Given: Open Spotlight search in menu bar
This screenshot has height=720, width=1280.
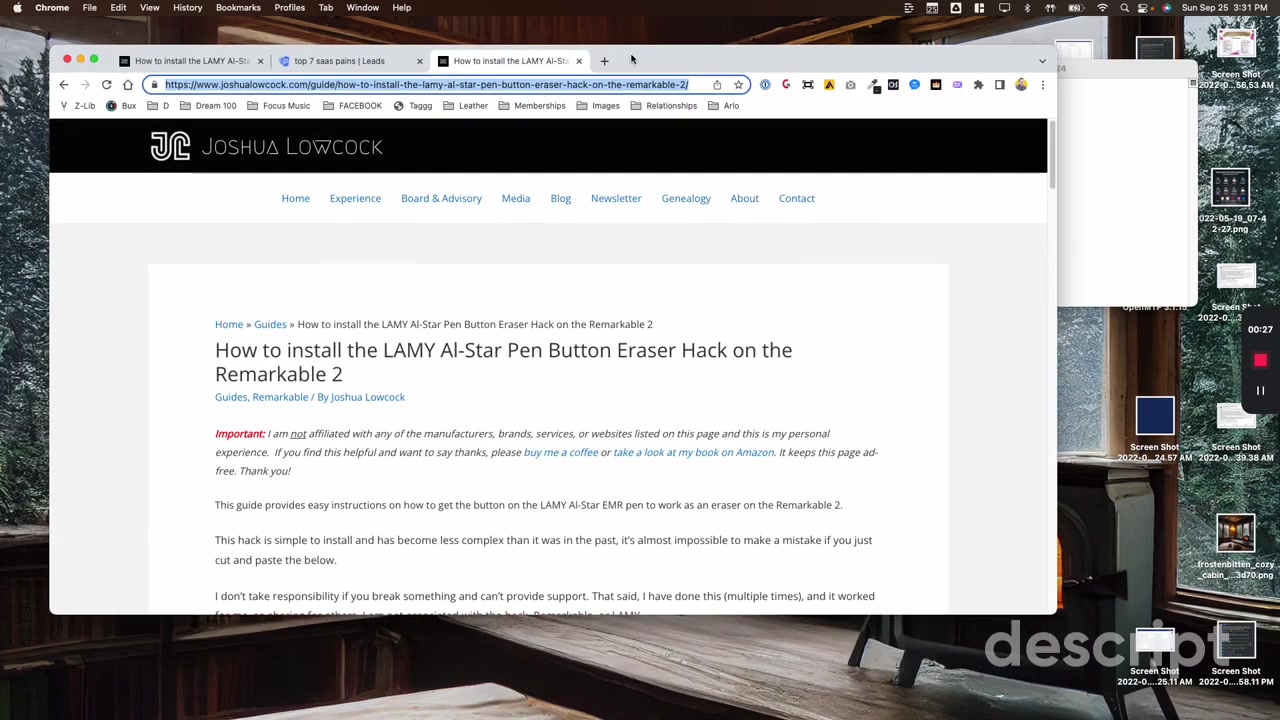Looking at the screenshot, I should click(x=1124, y=8).
